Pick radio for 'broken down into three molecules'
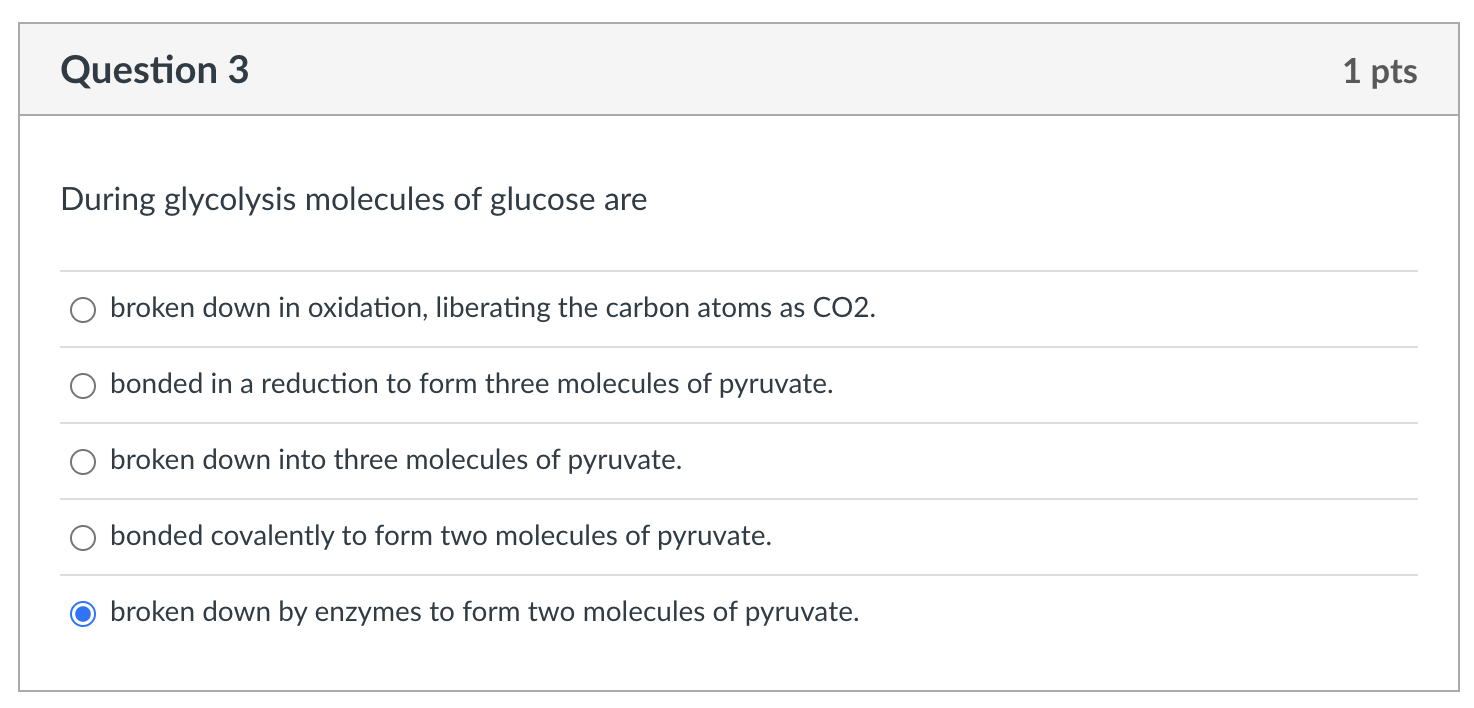The height and width of the screenshot is (708, 1474). point(83,462)
